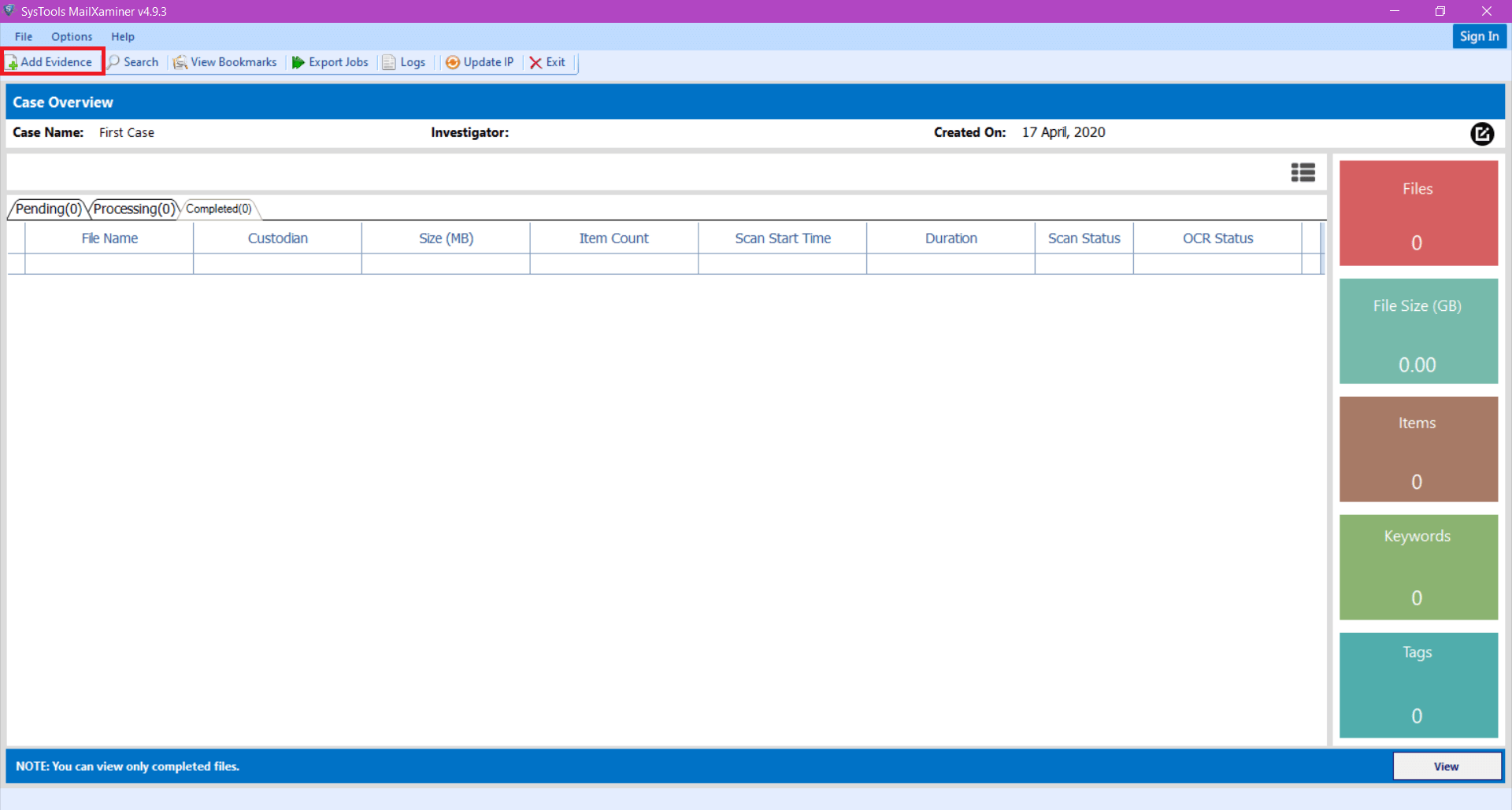This screenshot has width=1512, height=810.
Task: Switch to the Processing(0) tab
Action: click(x=133, y=209)
